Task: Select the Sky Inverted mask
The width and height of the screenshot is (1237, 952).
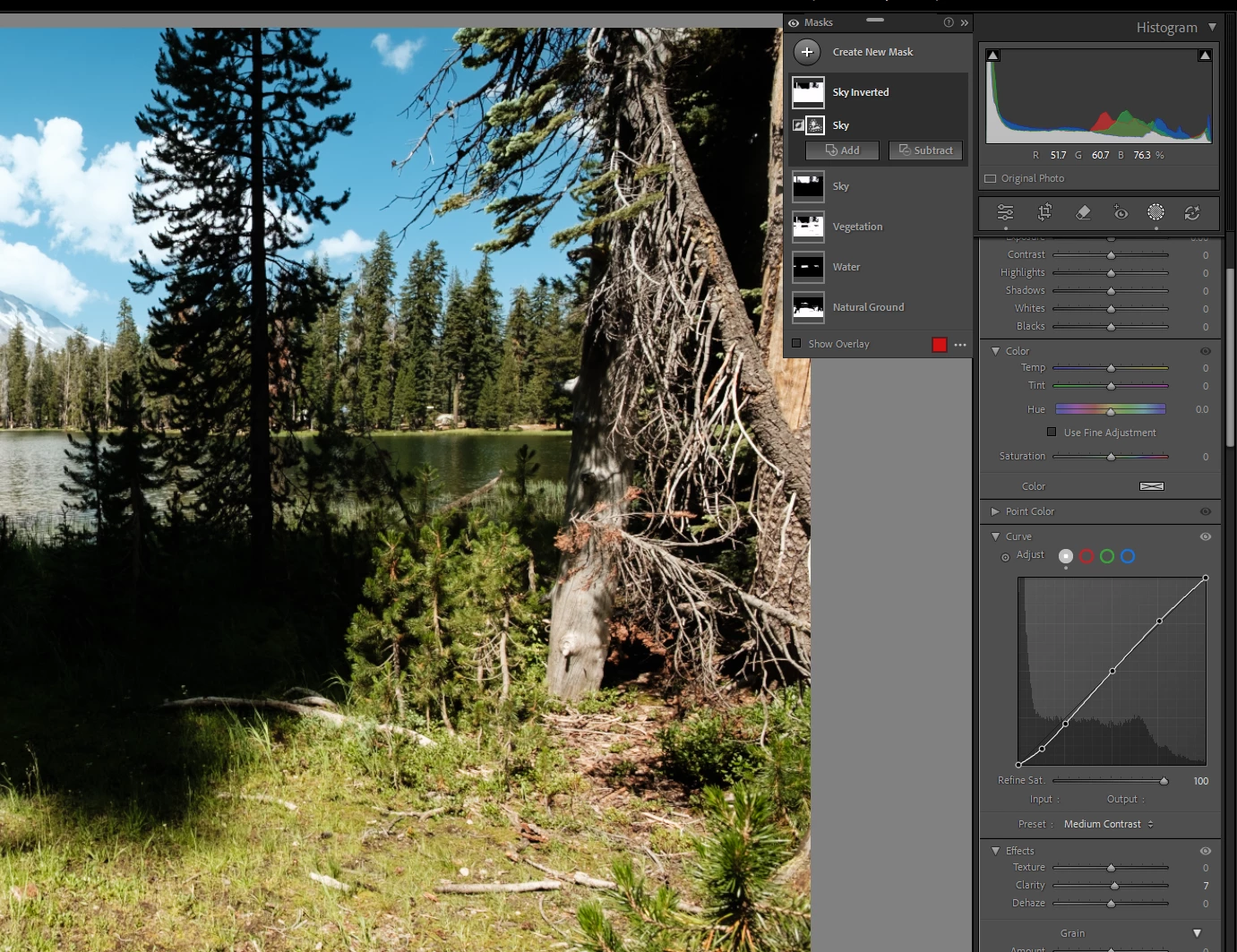Action: point(877,92)
